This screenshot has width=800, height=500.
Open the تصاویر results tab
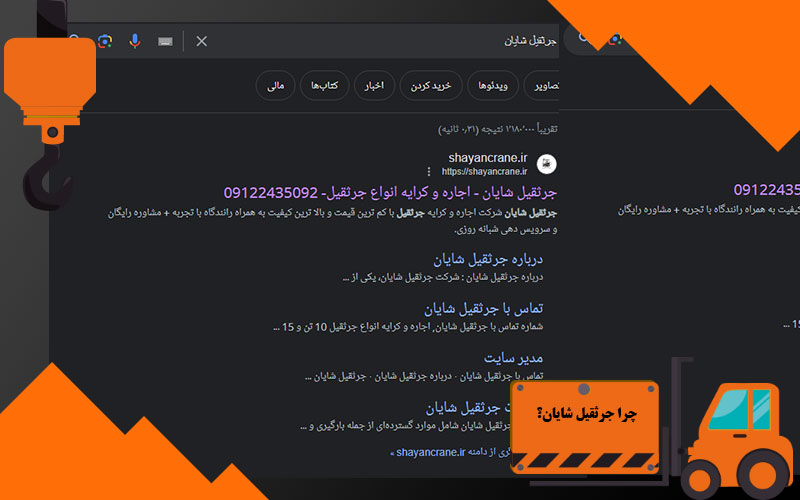pyautogui.click(x=543, y=86)
